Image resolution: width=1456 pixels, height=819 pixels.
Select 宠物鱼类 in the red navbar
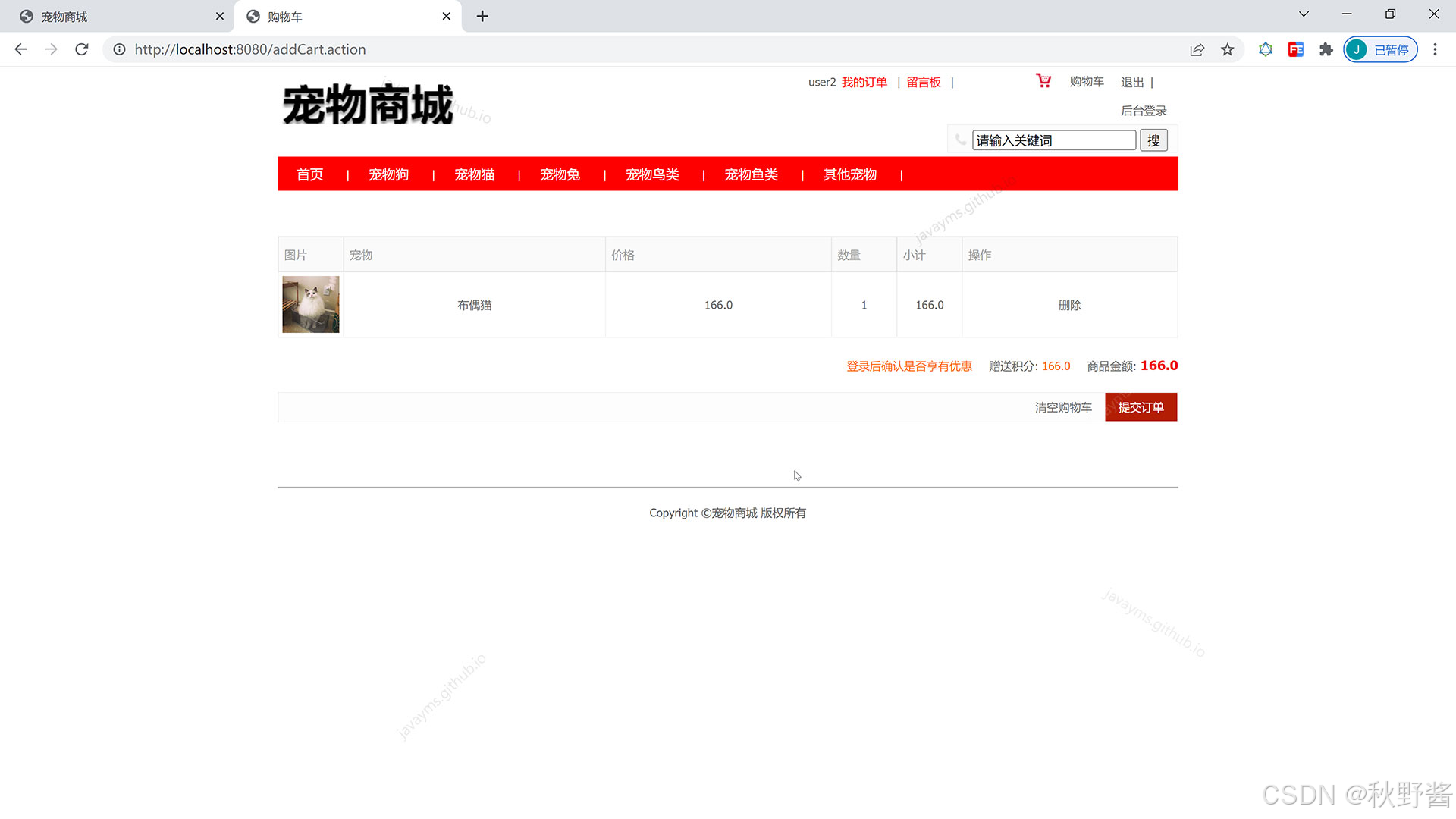(x=751, y=174)
